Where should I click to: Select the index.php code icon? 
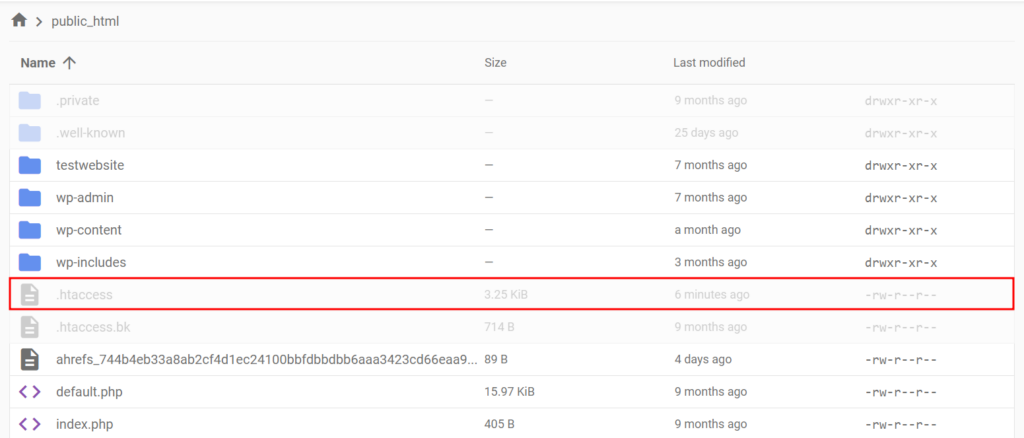coord(29,424)
